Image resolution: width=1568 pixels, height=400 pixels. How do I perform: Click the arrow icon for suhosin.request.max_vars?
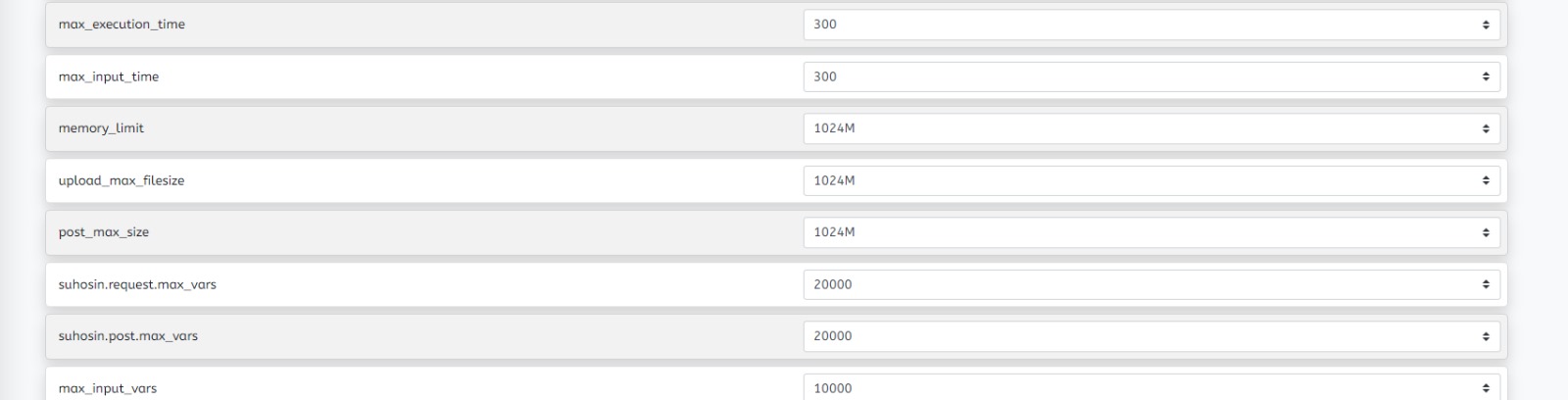pyautogui.click(x=1486, y=284)
